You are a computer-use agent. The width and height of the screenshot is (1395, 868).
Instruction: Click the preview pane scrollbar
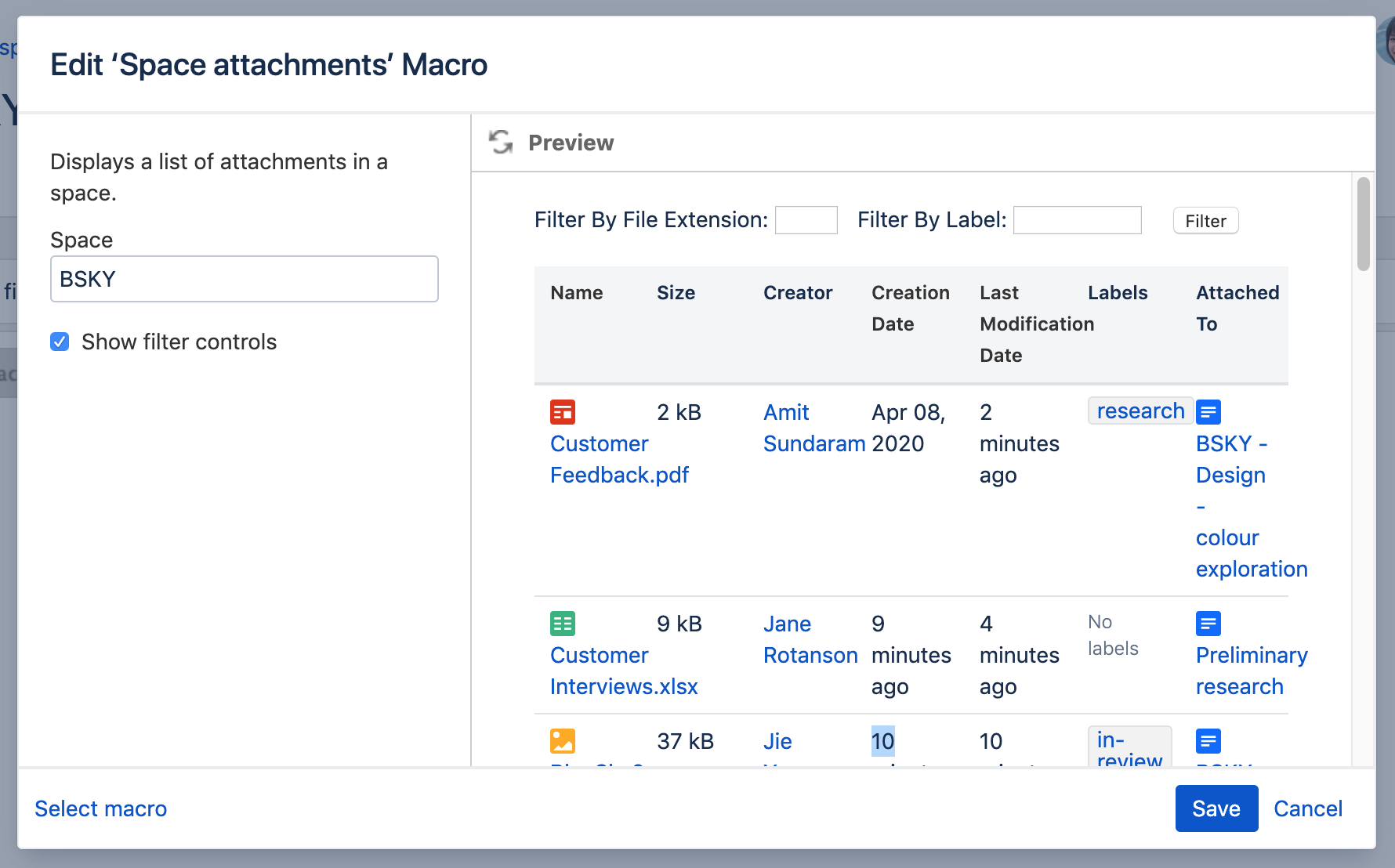pyautogui.click(x=1364, y=225)
